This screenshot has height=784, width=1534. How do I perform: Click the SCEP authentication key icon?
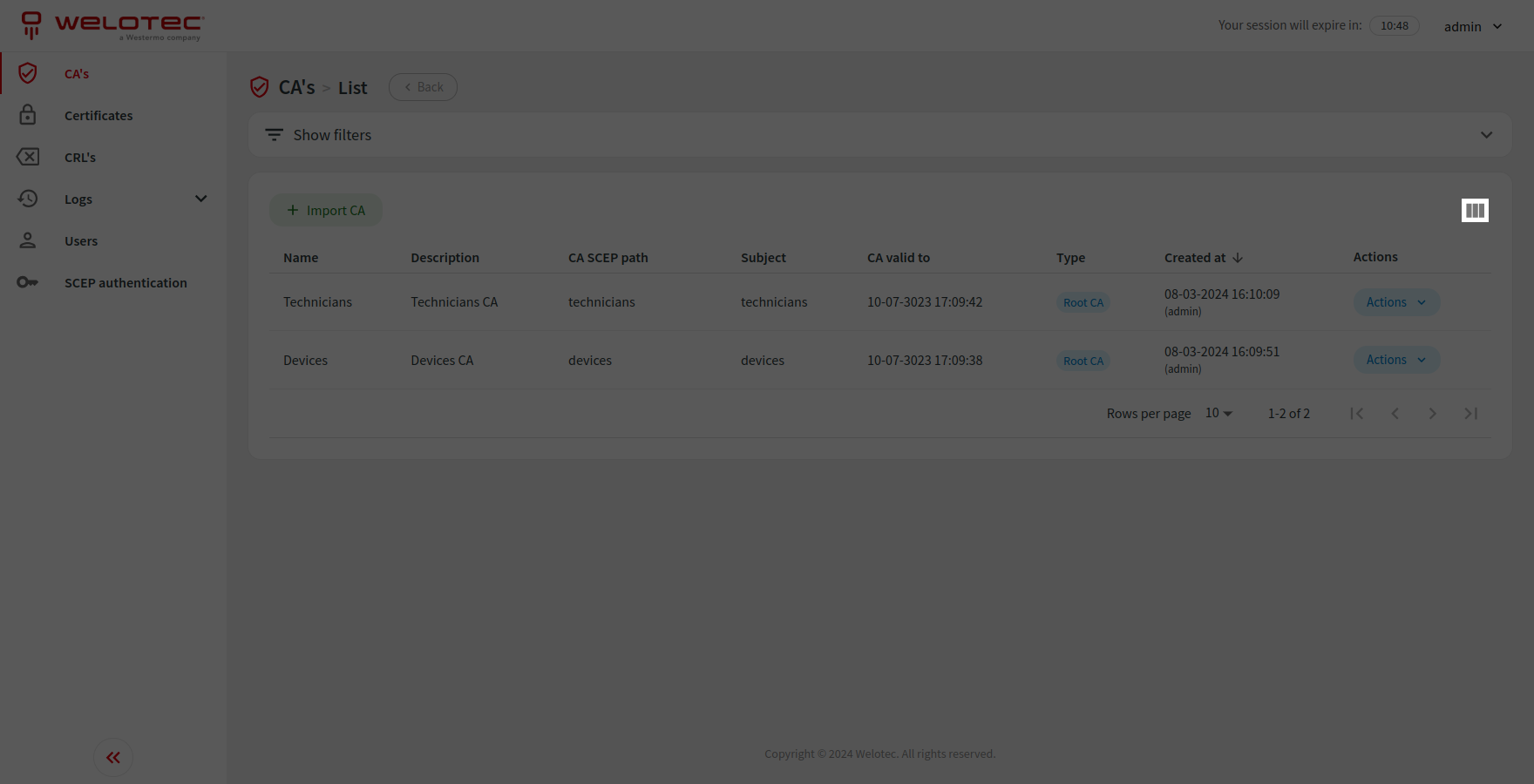28,282
